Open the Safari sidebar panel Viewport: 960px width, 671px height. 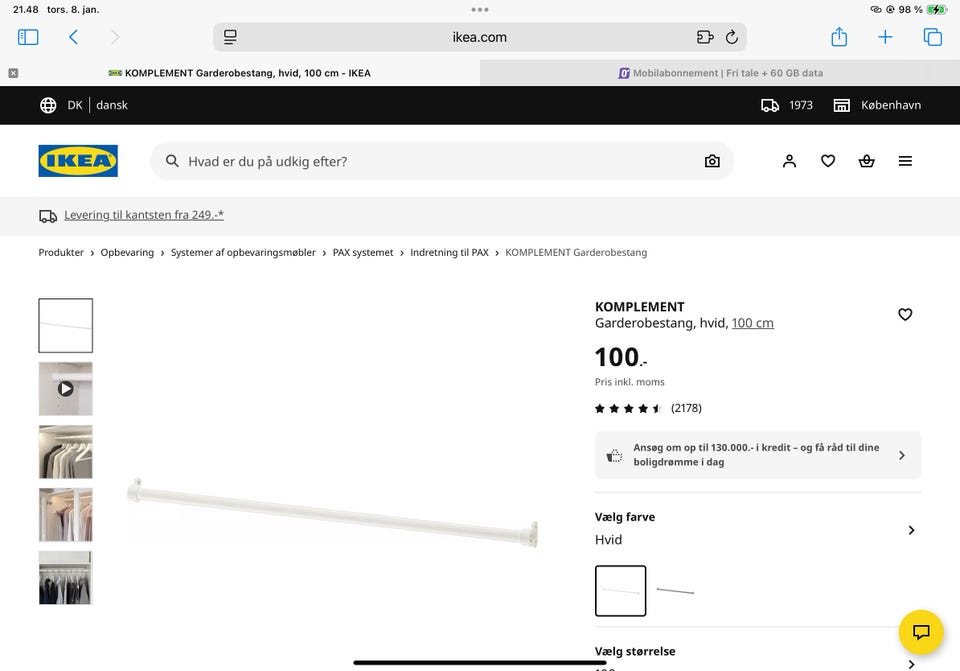point(28,37)
